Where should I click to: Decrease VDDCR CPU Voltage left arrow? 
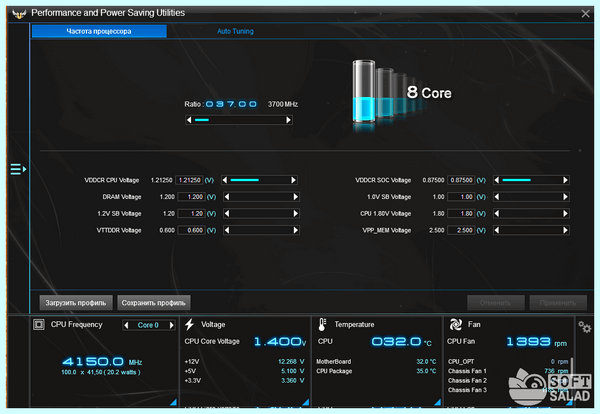(x=225, y=180)
